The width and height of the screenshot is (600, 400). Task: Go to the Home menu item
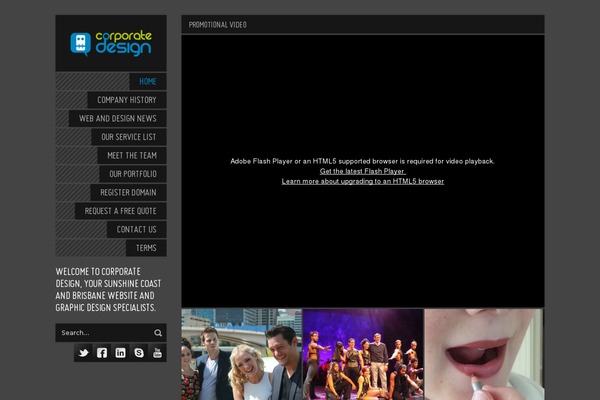(148, 82)
